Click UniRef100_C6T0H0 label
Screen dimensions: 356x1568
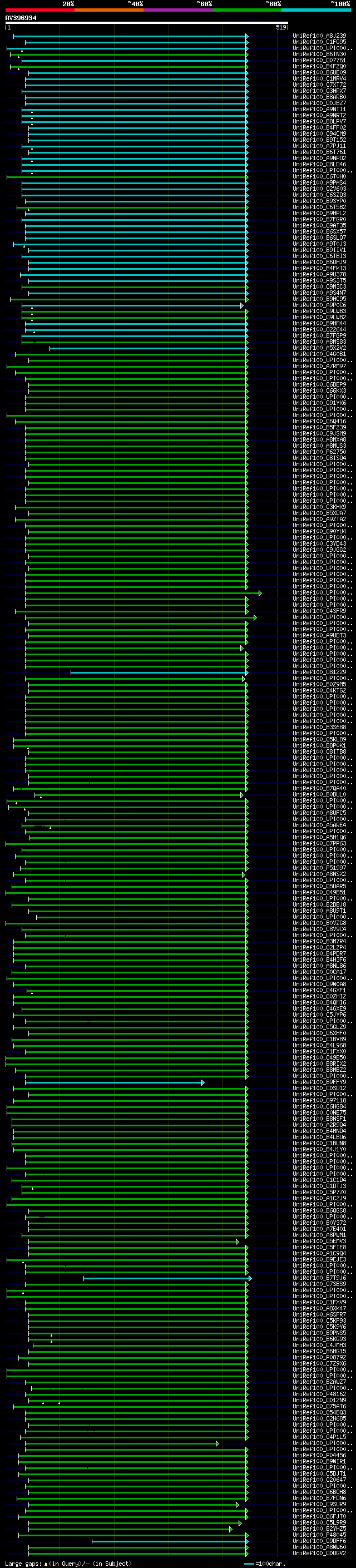tap(319, 176)
